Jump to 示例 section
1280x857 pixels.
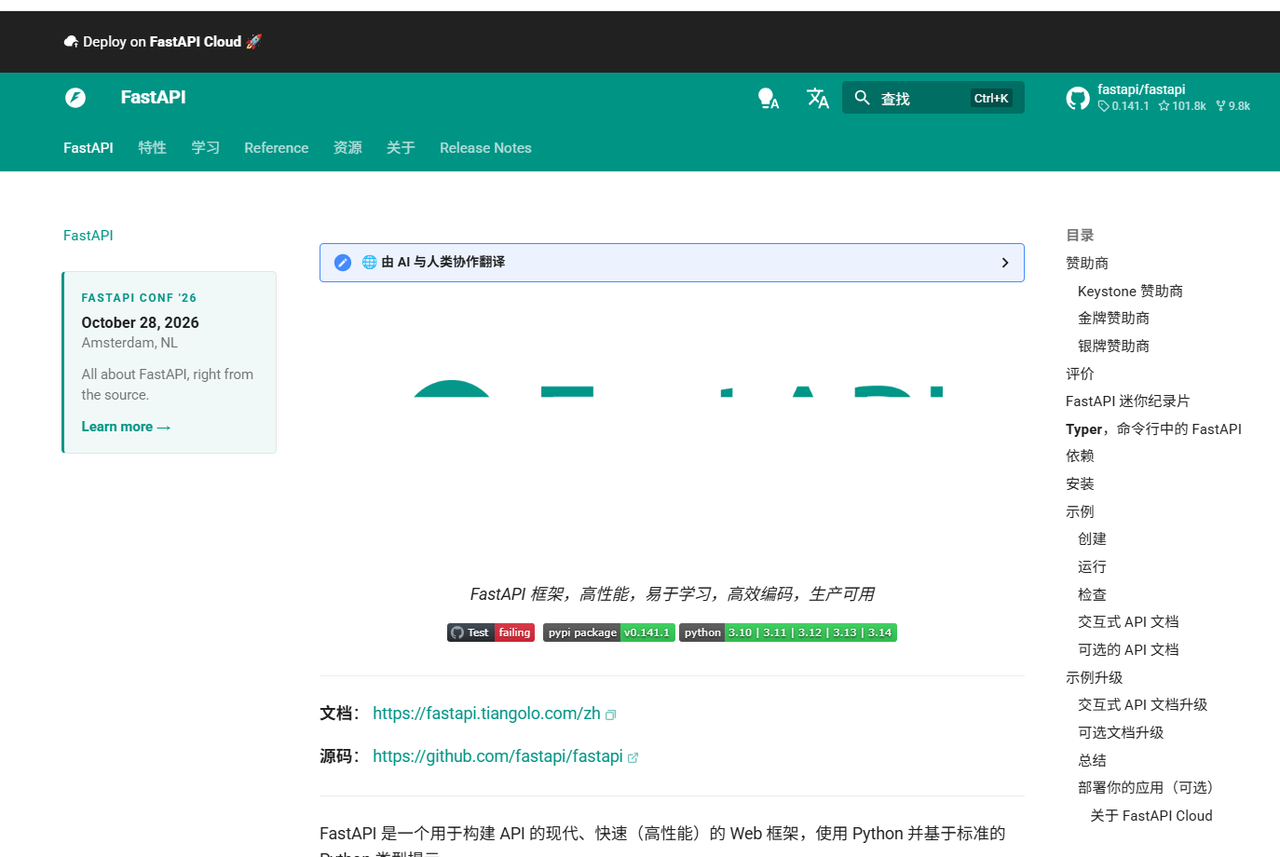[x=1080, y=511]
